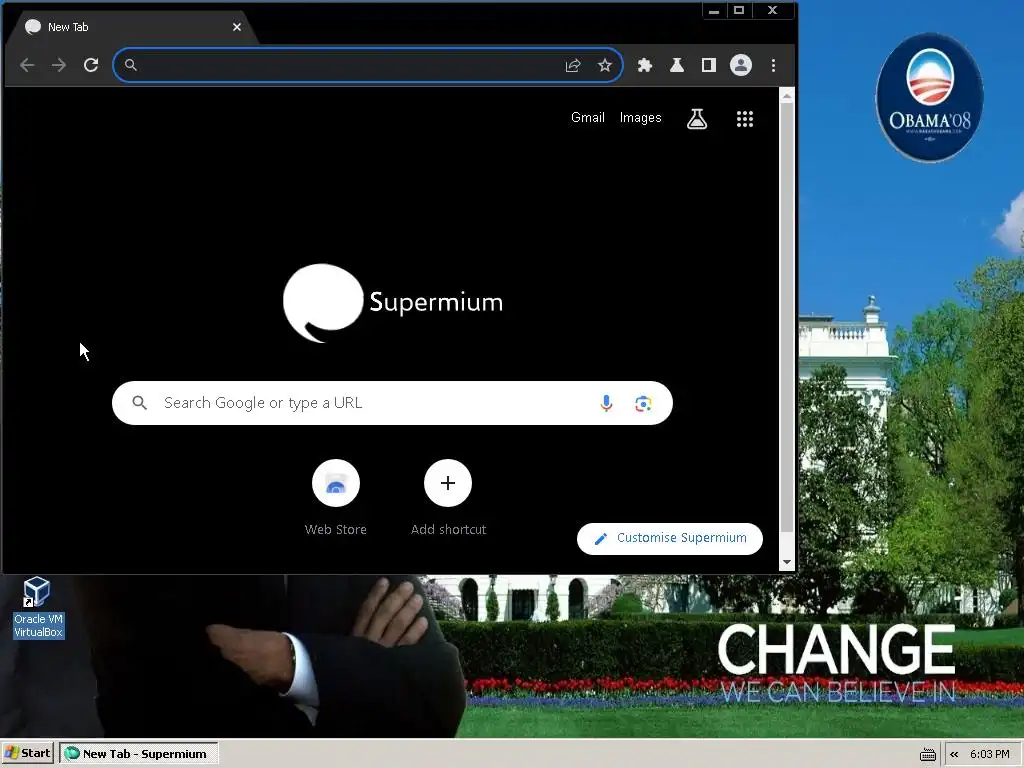This screenshot has width=1024, height=768.
Task: Go back using the browser back arrow
Action: pyautogui.click(x=27, y=65)
